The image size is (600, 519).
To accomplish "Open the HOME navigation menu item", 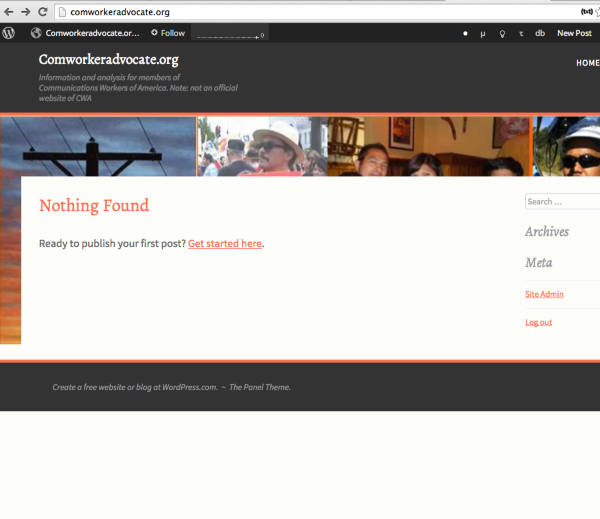I will tap(588, 63).
